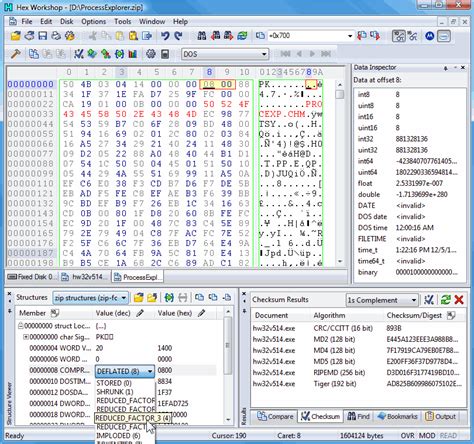
Task: Click the Undo arrow icon
Action: [165, 36]
